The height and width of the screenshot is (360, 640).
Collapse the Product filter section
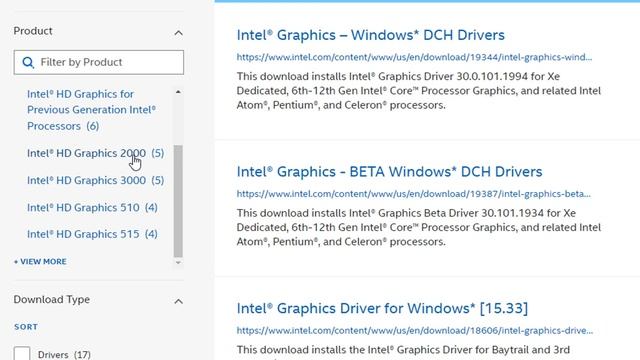178,33
